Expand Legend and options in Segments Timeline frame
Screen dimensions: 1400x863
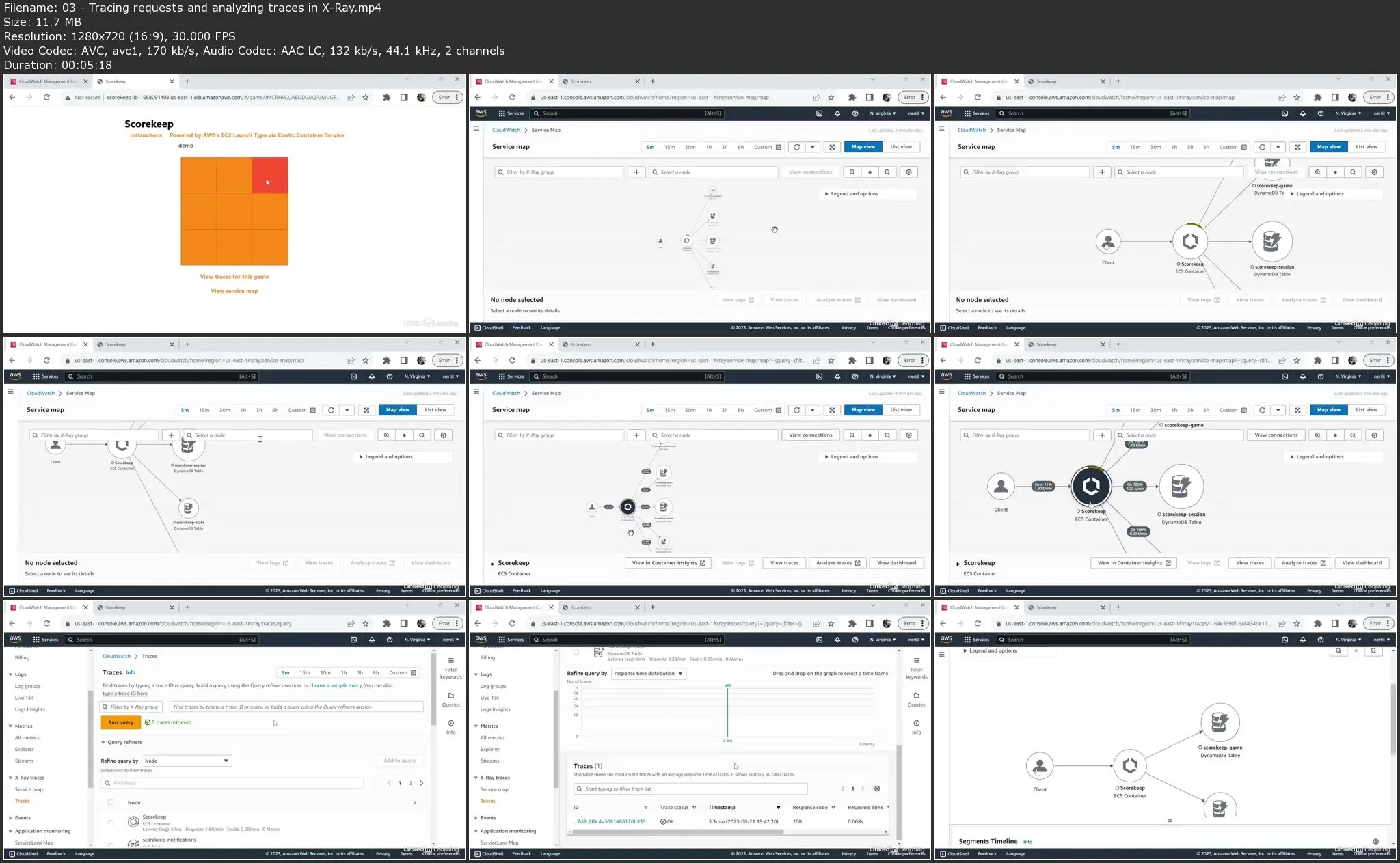click(965, 651)
